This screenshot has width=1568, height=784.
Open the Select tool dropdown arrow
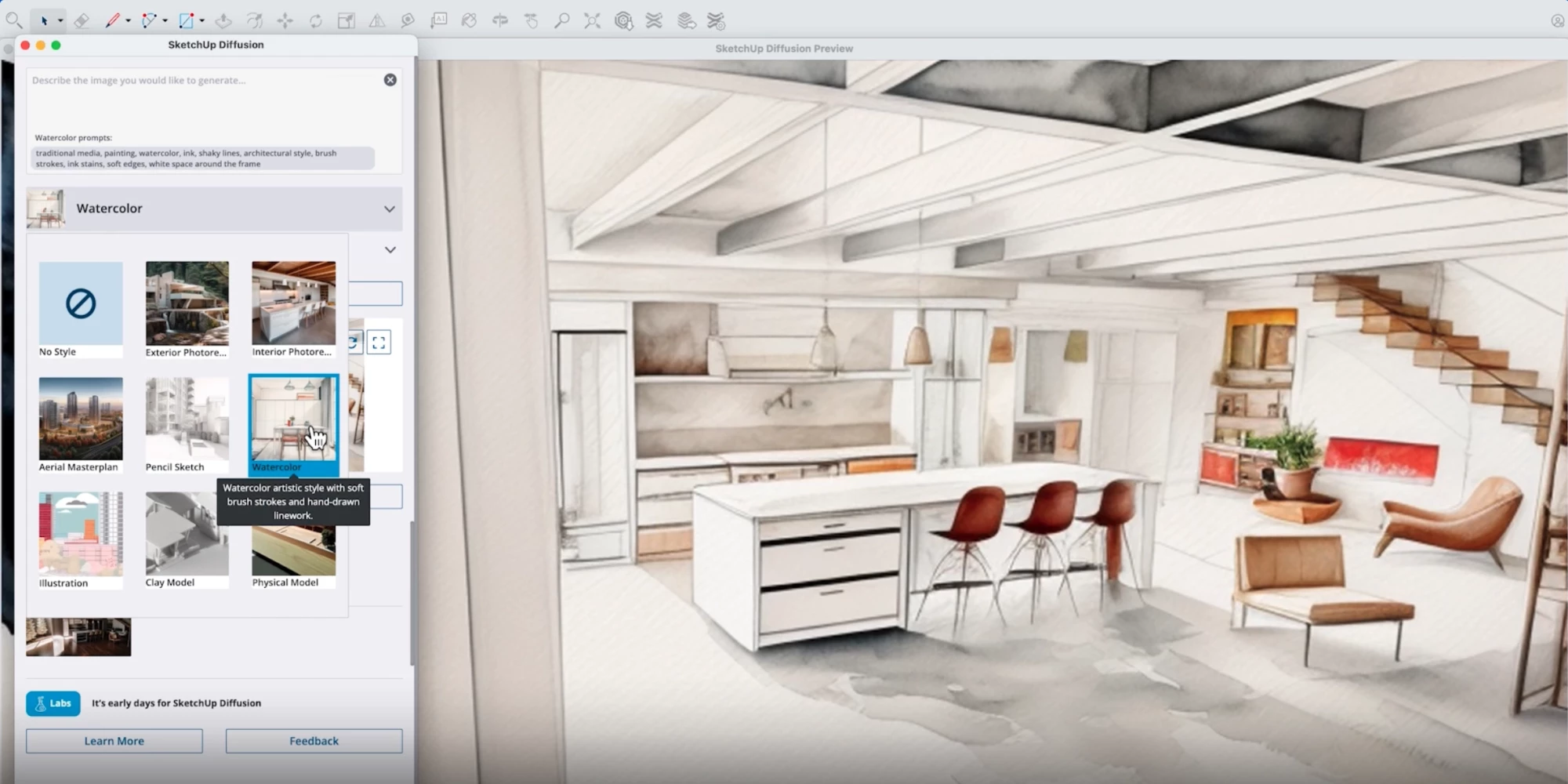click(60, 21)
